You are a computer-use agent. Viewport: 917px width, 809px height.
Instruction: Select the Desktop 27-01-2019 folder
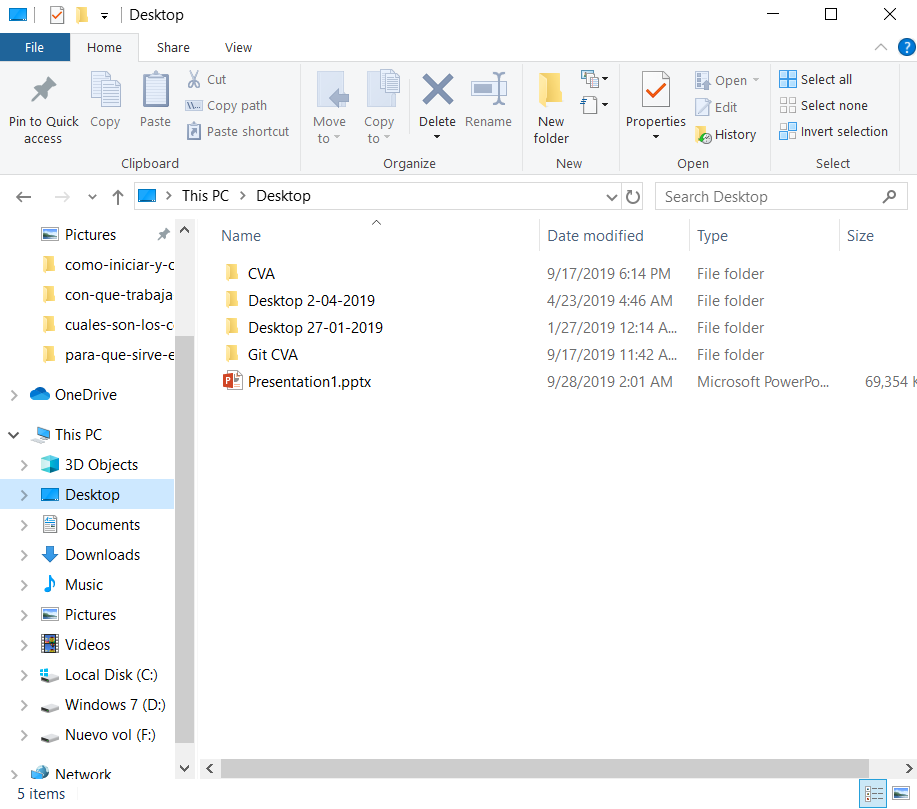point(315,328)
